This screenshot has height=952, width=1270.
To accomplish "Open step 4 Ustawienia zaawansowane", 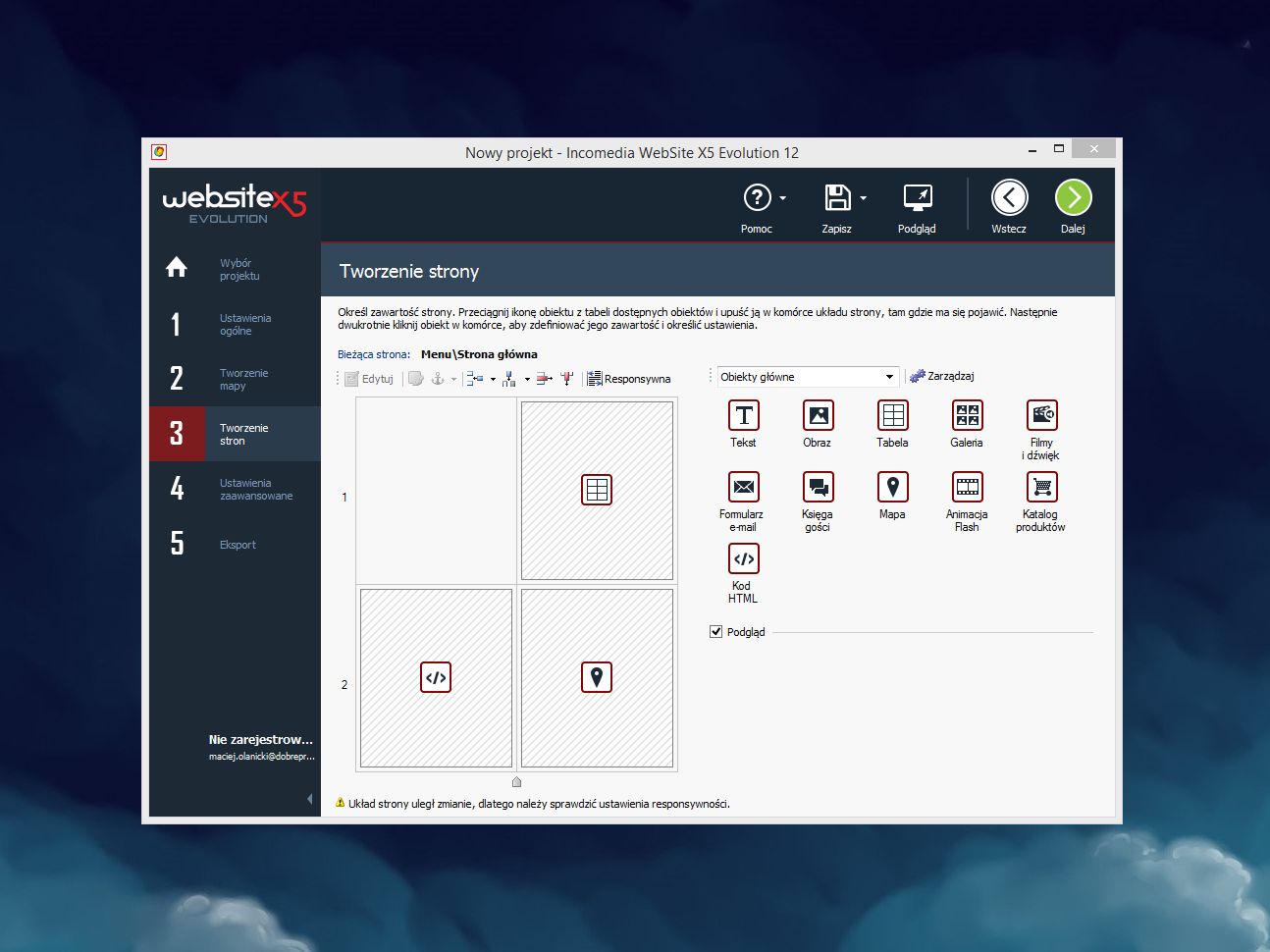I will [235, 489].
